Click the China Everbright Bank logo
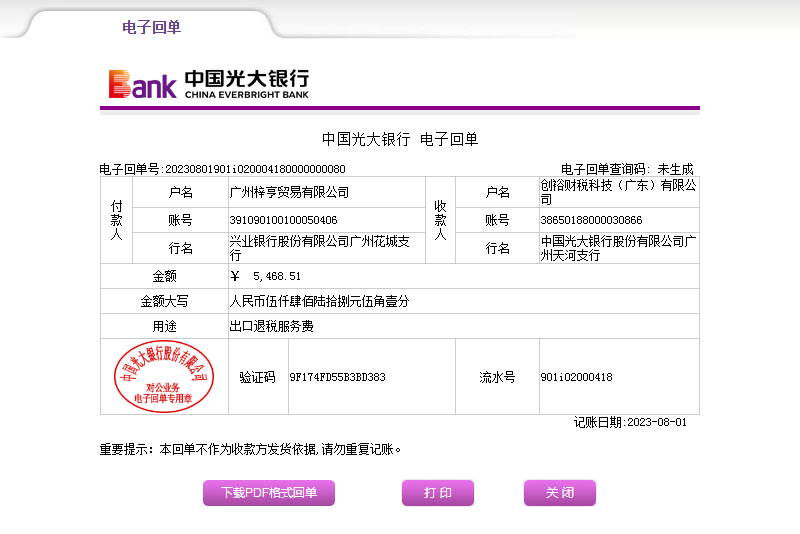The image size is (800, 534). (209, 84)
